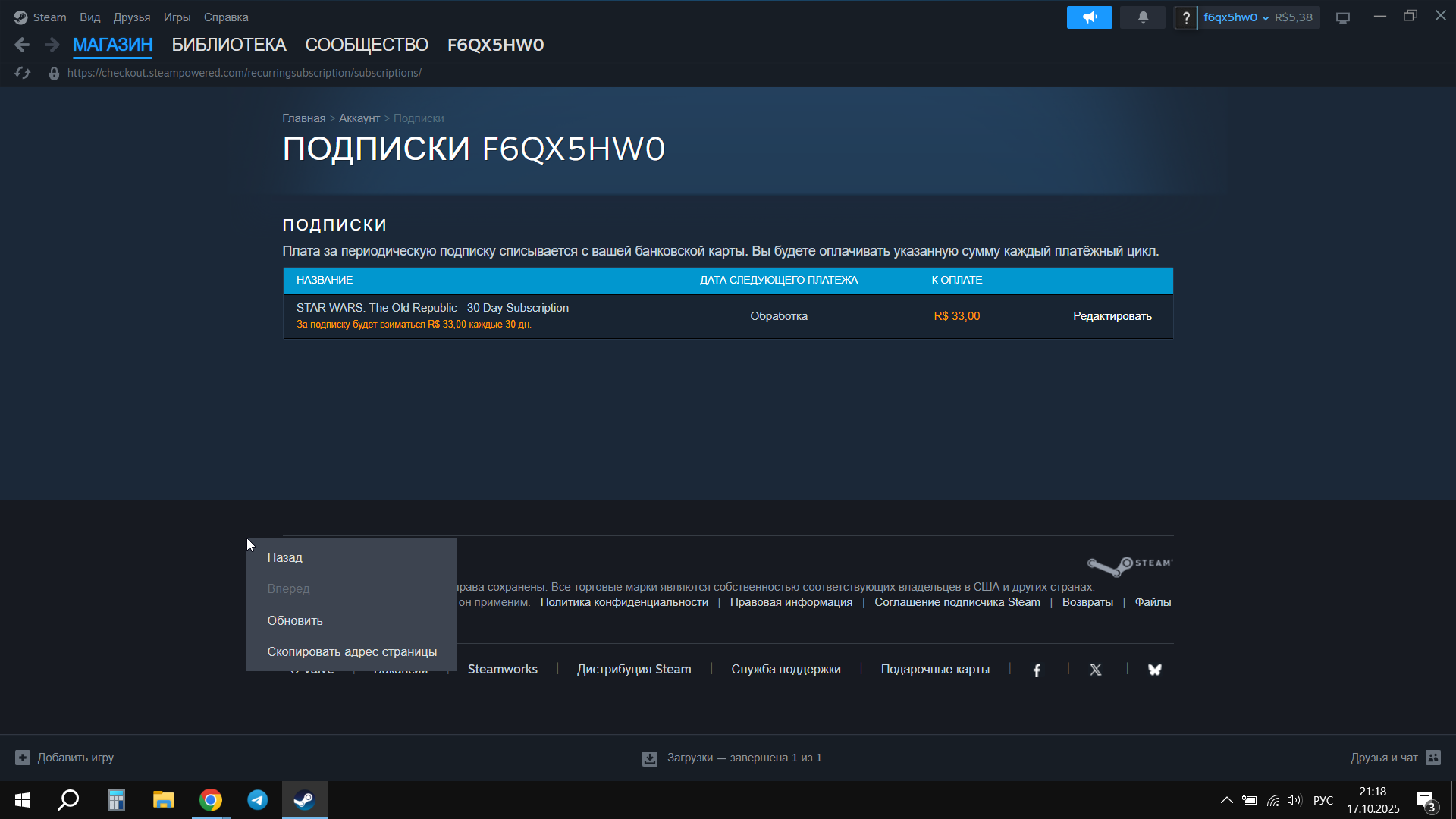Click the announcements megaphone icon
The image size is (1456, 819).
click(1089, 17)
